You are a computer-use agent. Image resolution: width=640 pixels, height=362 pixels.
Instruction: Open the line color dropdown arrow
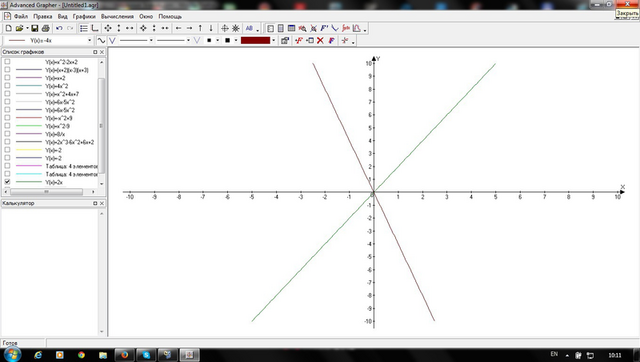click(273, 40)
